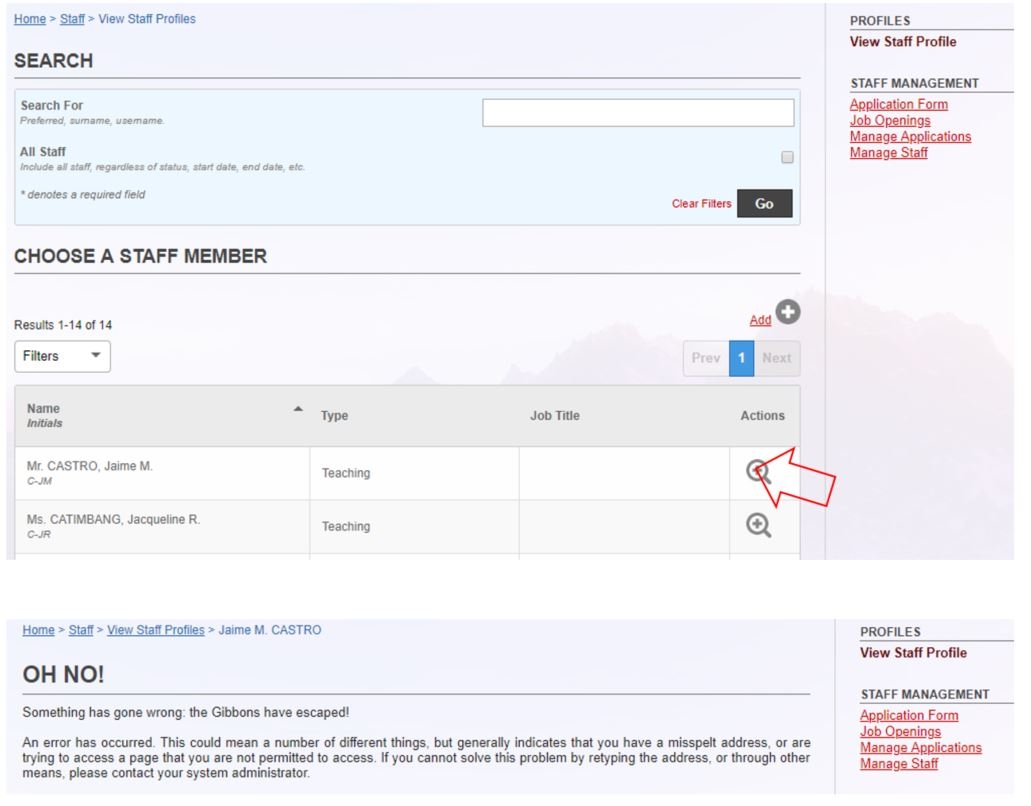Focus the Search For text field
Viewport: 1031px width, 806px height.
pos(638,113)
